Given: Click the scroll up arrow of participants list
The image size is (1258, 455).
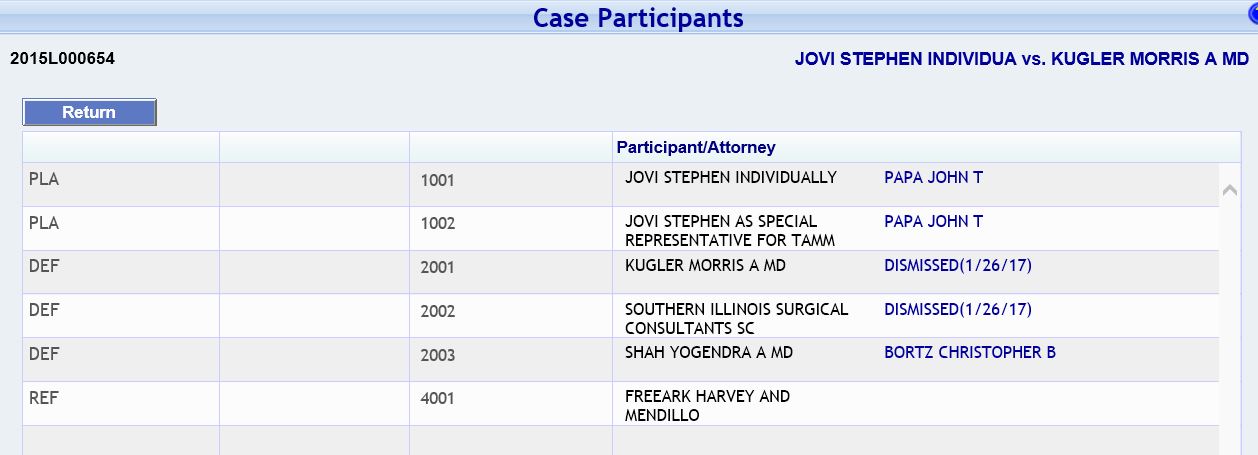Looking at the screenshot, I should (x=1231, y=190).
